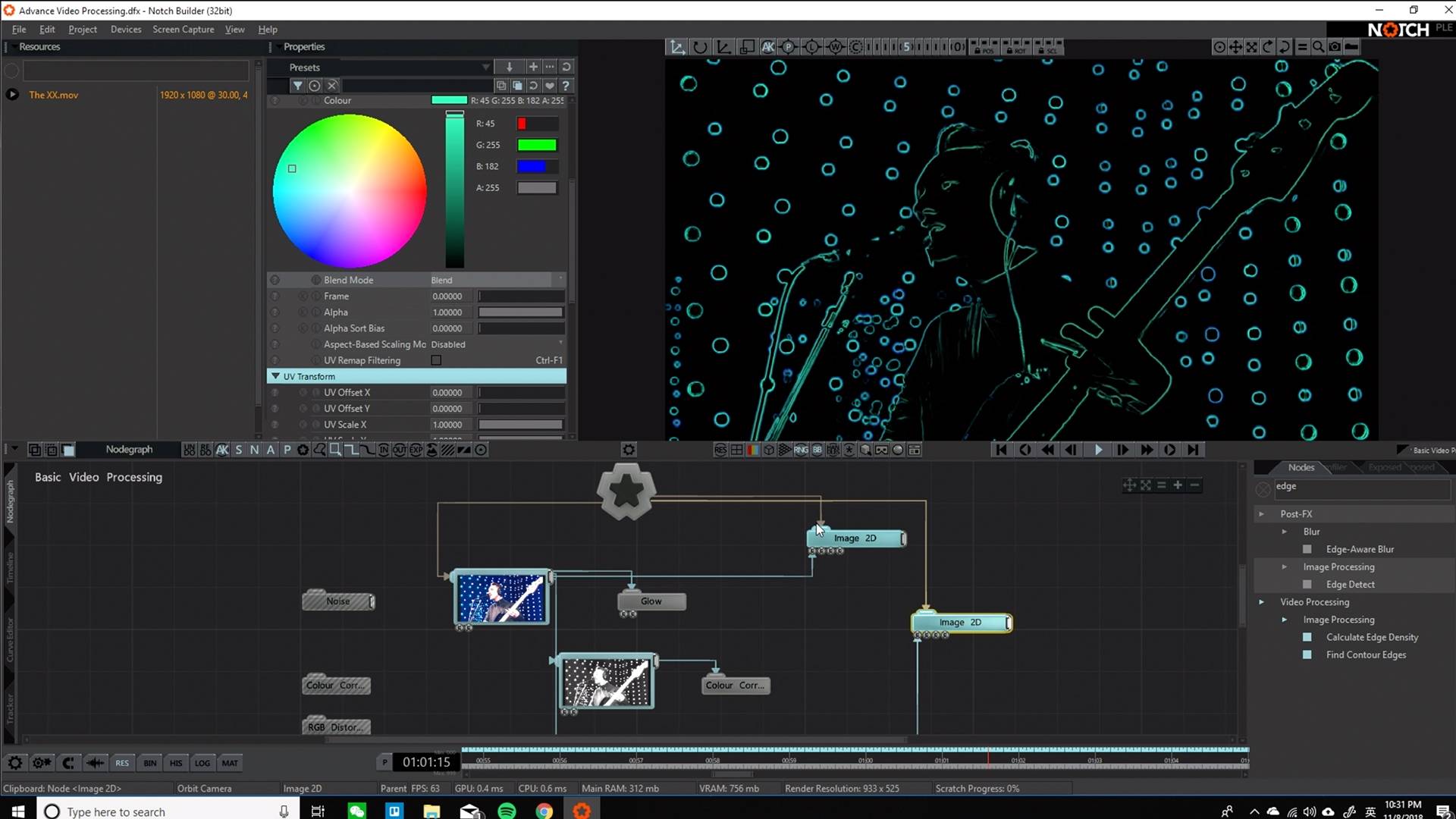Screen dimensions: 1456x819
Task: Click the pan arrows icon in viewport toolbar
Action: click(x=1236, y=47)
